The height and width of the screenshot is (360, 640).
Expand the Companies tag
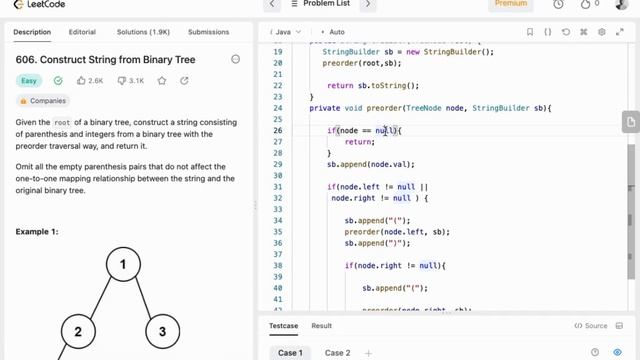(43, 101)
